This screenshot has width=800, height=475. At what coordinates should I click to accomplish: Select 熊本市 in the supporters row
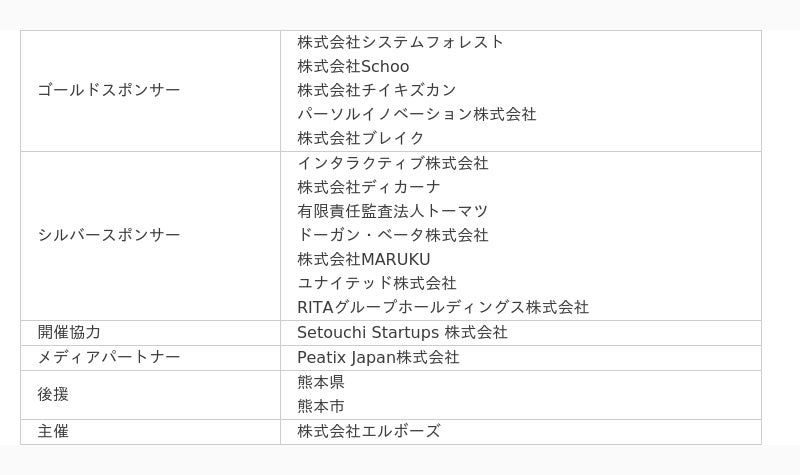tap(320, 406)
